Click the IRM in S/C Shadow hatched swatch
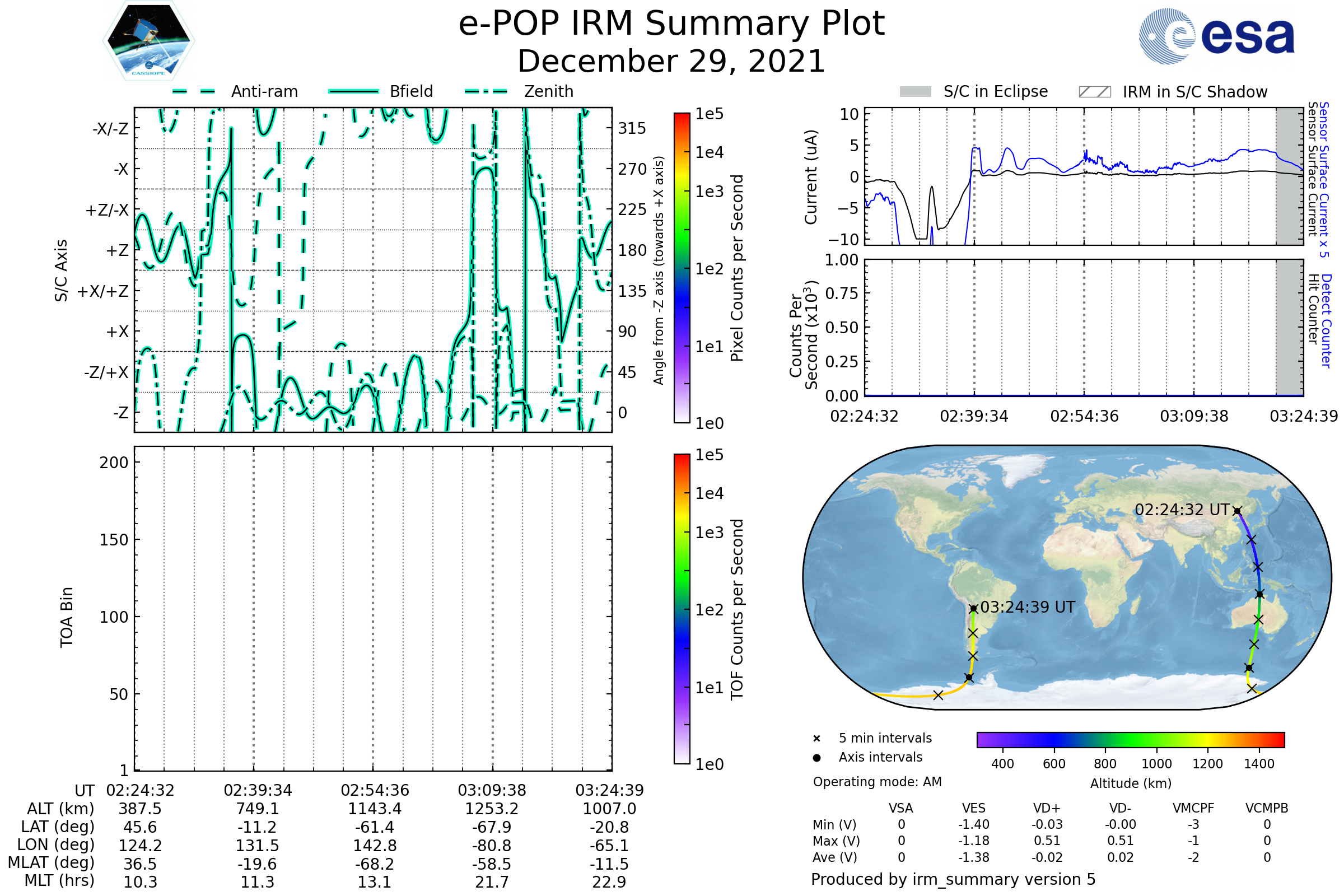This screenshot has width=1344, height=896. click(x=1094, y=92)
